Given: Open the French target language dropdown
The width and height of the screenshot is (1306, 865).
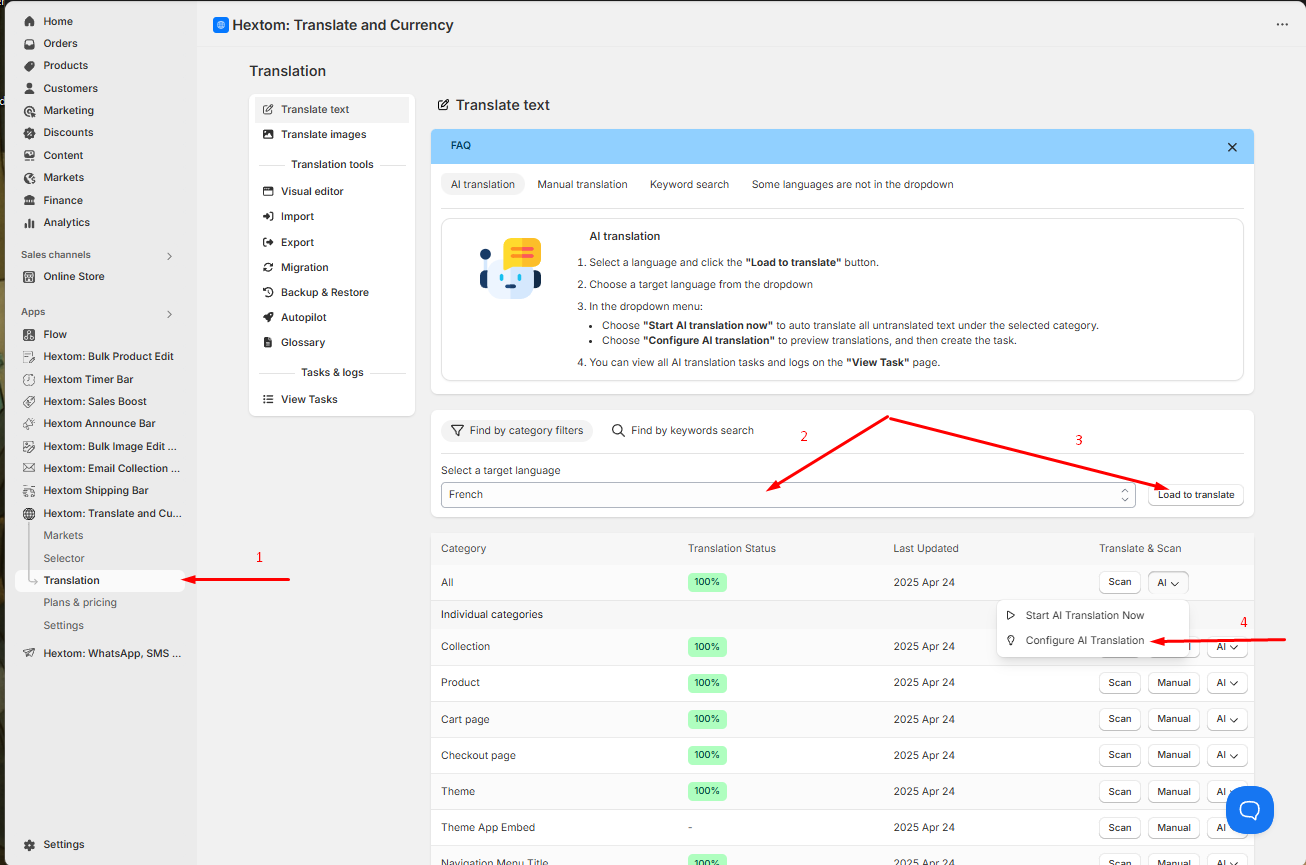Looking at the screenshot, I should pyautogui.click(x=788, y=494).
